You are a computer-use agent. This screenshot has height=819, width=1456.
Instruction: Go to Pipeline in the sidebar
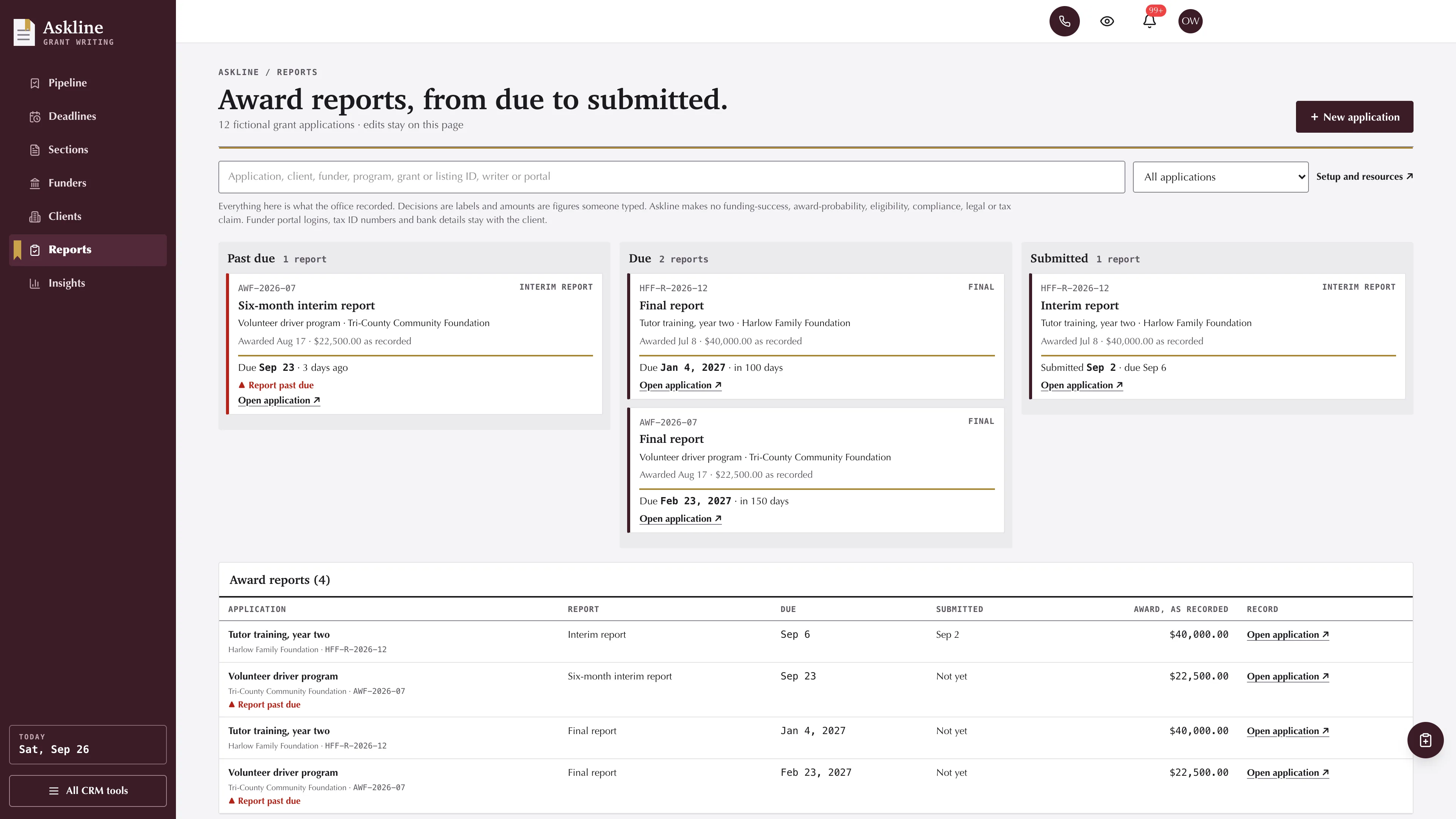[x=88, y=83]
